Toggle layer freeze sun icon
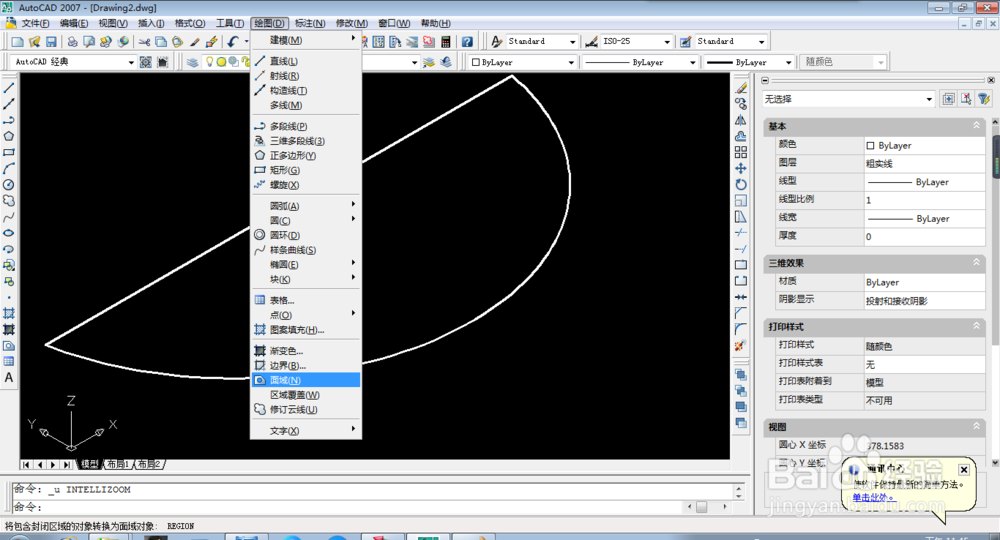Viewport: 1000px width, 540px height. [221, 62]
